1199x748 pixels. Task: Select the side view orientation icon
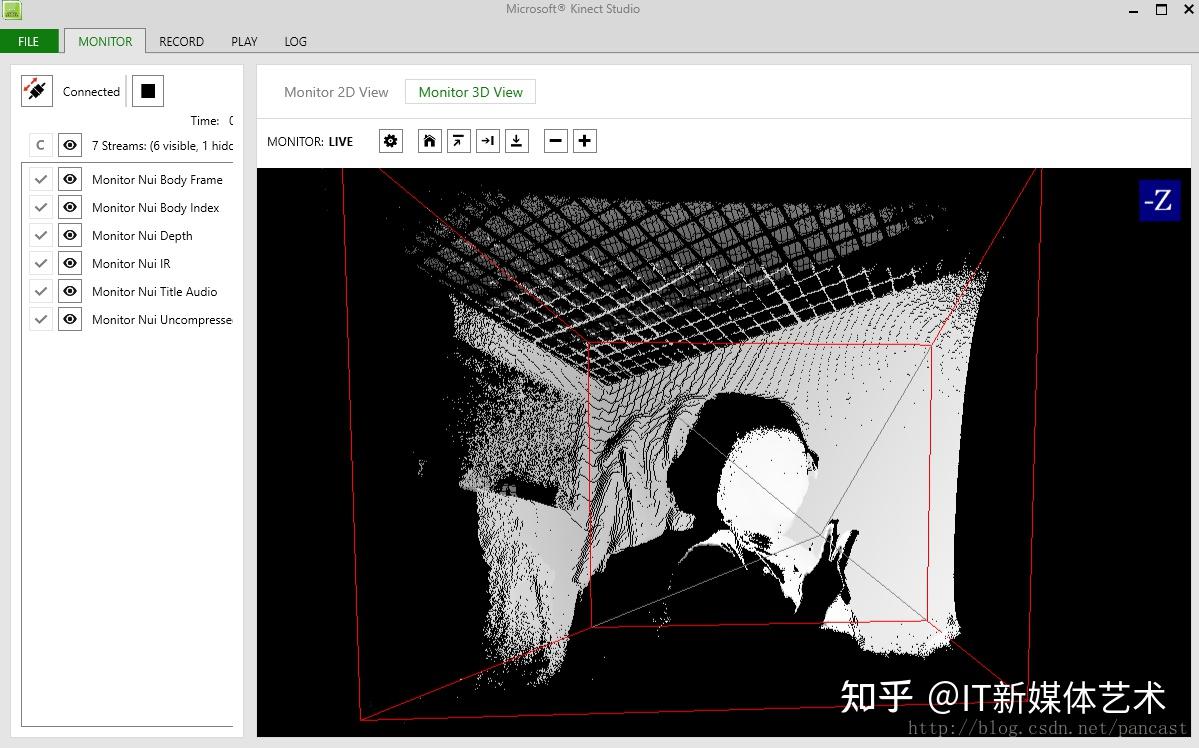tap(487, 140)
